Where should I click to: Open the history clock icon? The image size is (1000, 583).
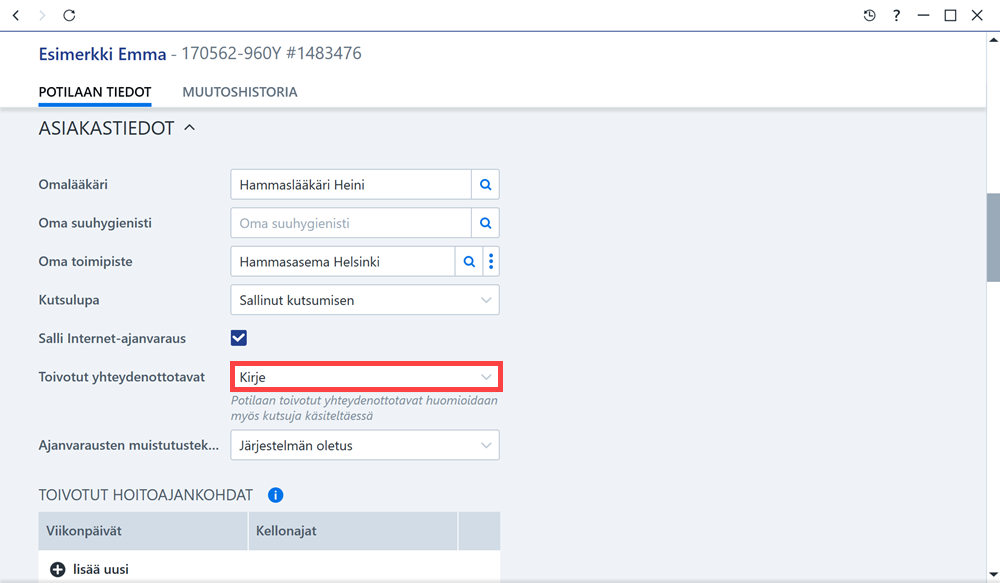(x=869, y=15)
